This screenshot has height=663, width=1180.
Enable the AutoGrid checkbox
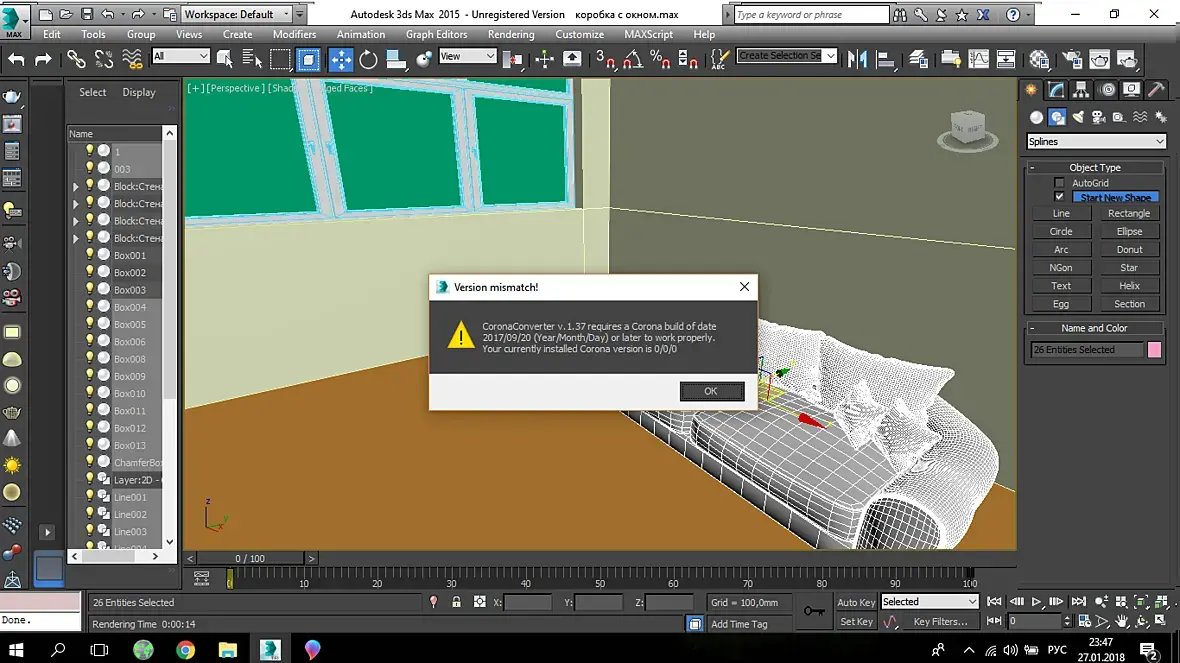(x=1060, y=183)
